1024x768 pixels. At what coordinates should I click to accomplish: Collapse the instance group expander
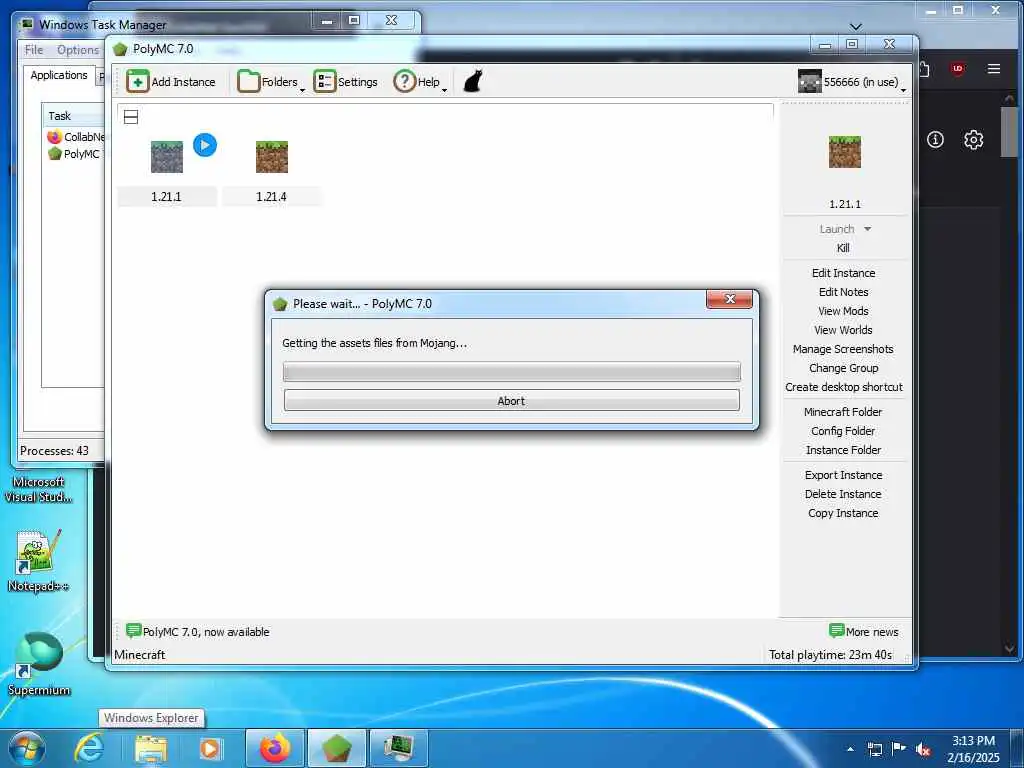click(131, 117)
